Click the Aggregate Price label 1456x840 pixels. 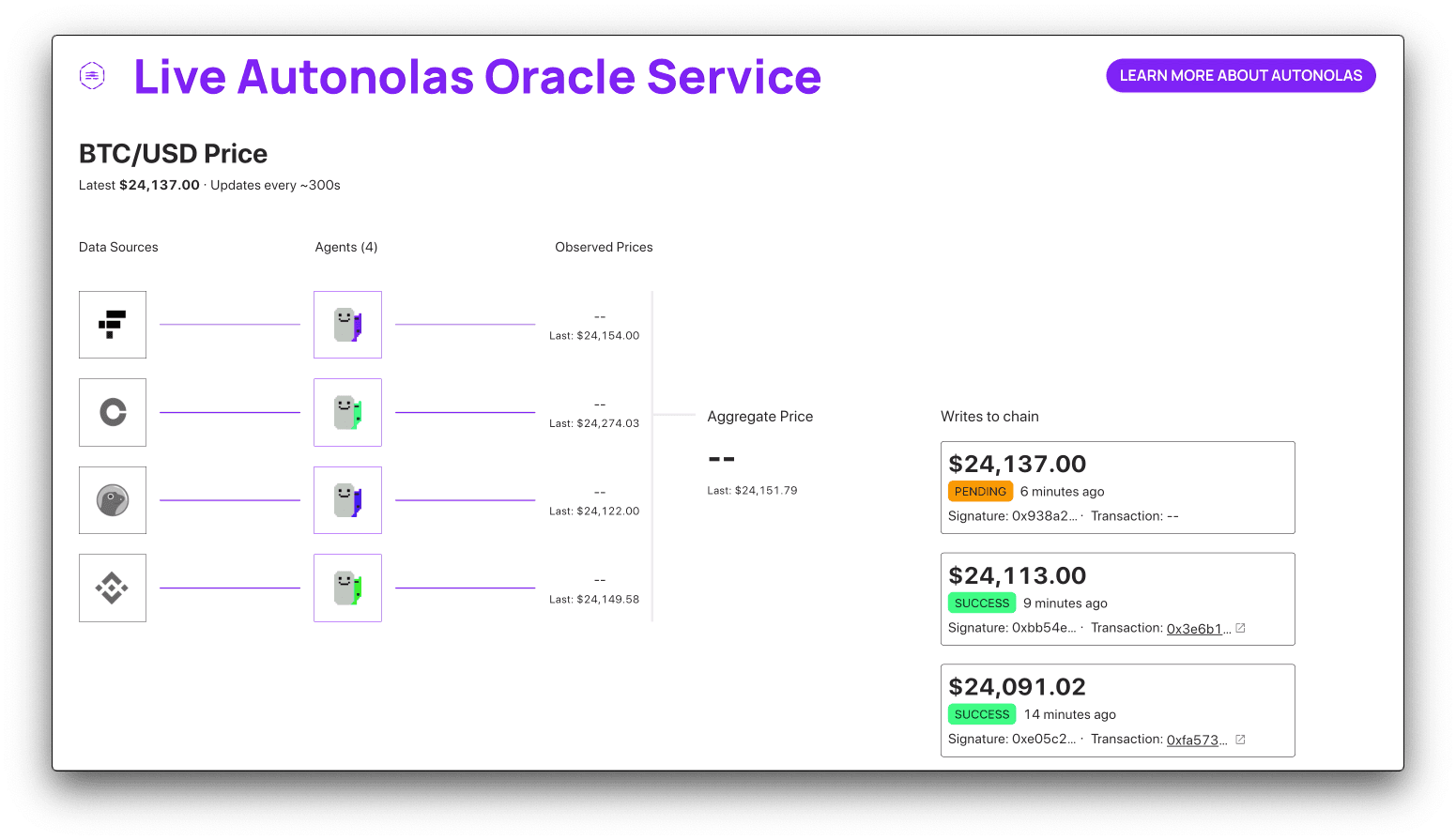(760, 417)
